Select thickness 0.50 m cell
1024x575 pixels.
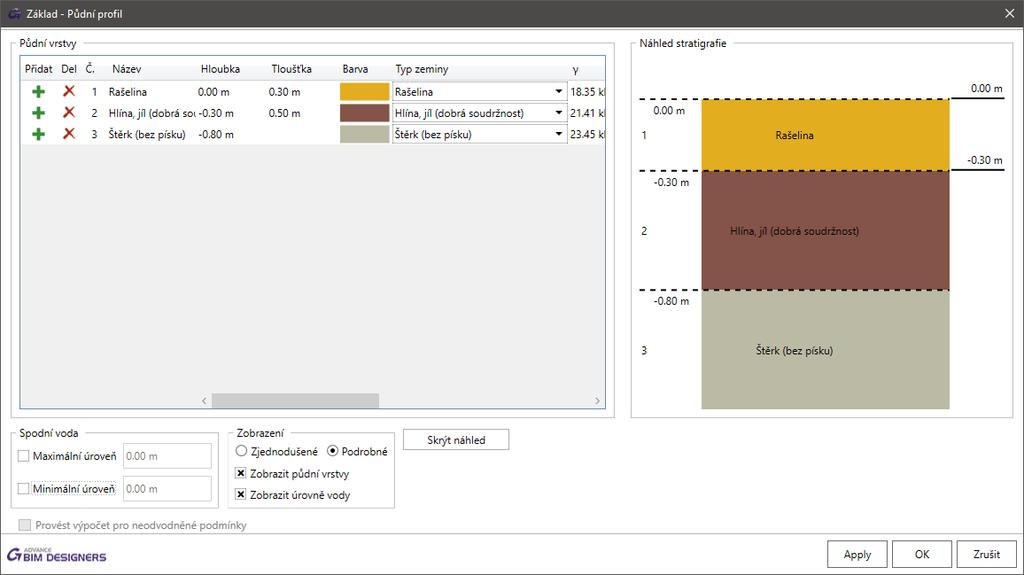point(284,113)
